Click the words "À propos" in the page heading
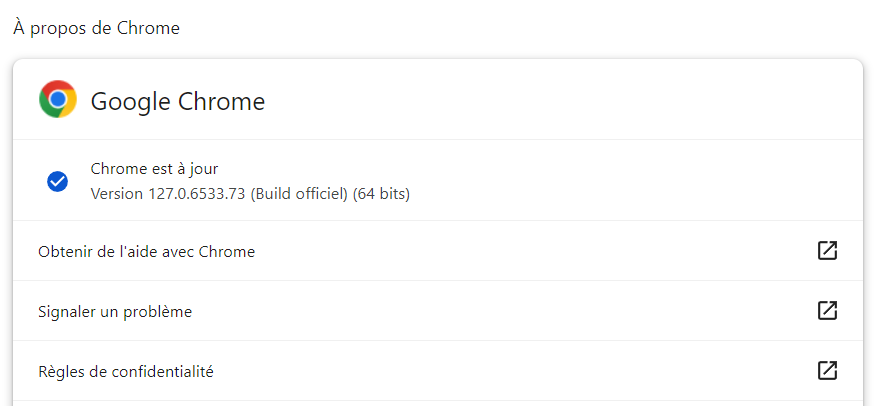 47,28
